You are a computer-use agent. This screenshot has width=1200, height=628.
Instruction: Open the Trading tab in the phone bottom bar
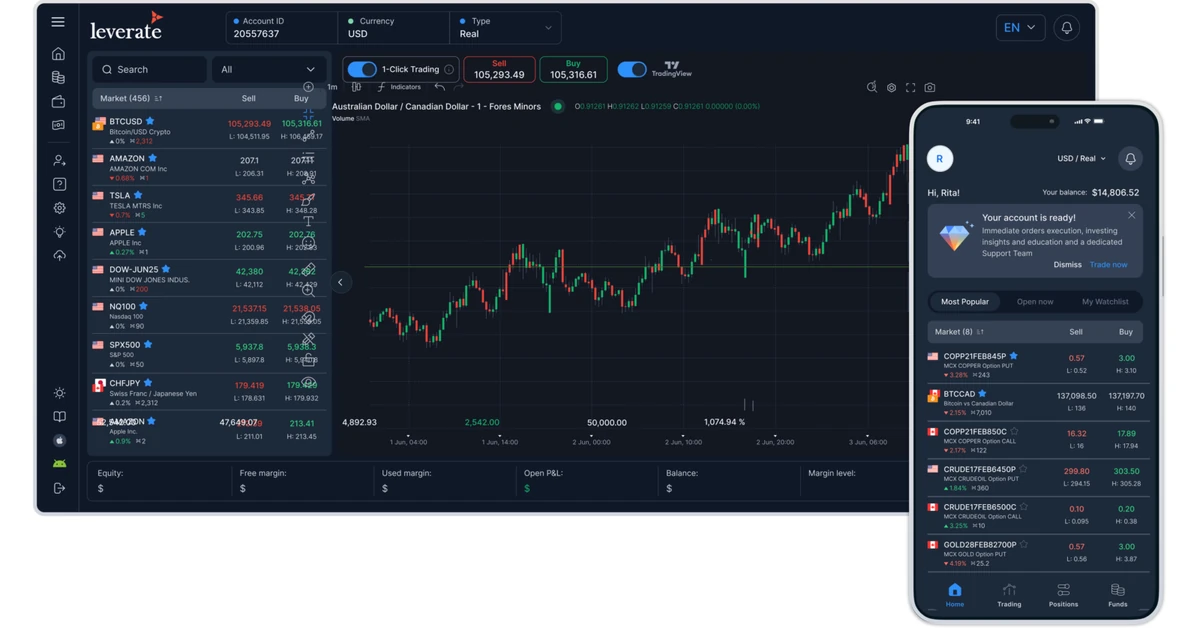1009,595
